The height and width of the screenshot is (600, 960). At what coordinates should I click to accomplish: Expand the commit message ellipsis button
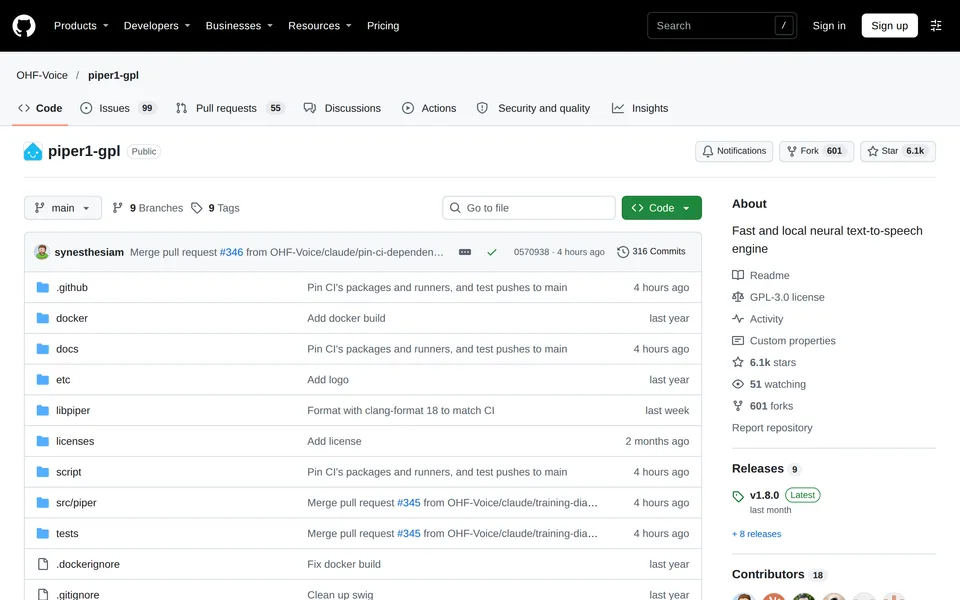tap(465, 252)
